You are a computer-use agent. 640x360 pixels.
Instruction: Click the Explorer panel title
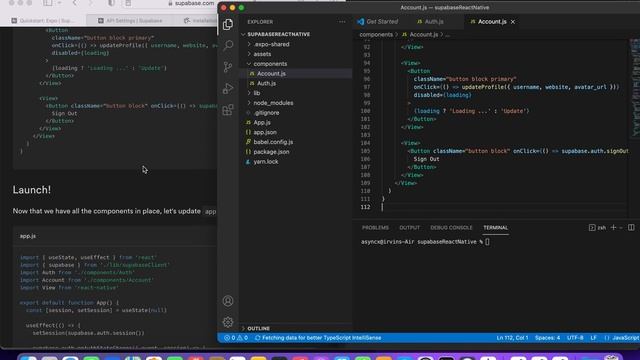tap(260, 22)
